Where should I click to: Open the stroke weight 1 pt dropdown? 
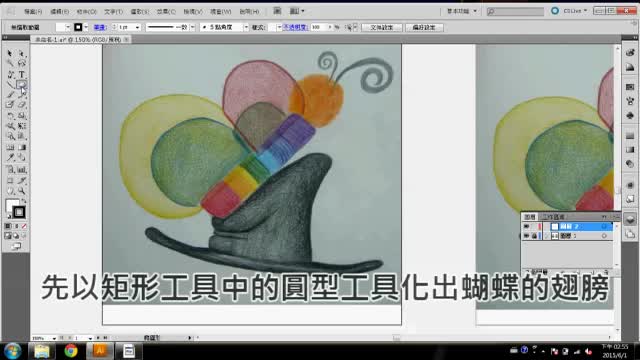point(138,27)
